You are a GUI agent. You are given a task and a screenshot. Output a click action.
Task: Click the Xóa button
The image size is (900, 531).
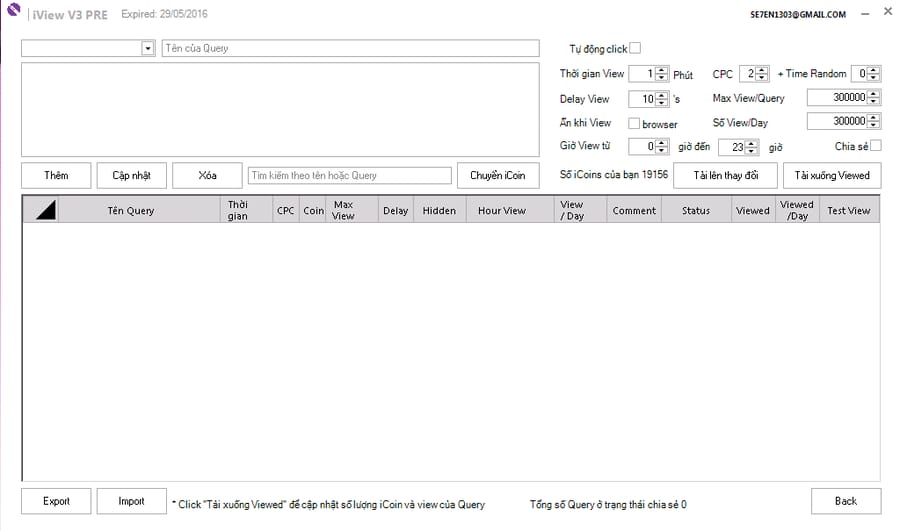(207, 176)
